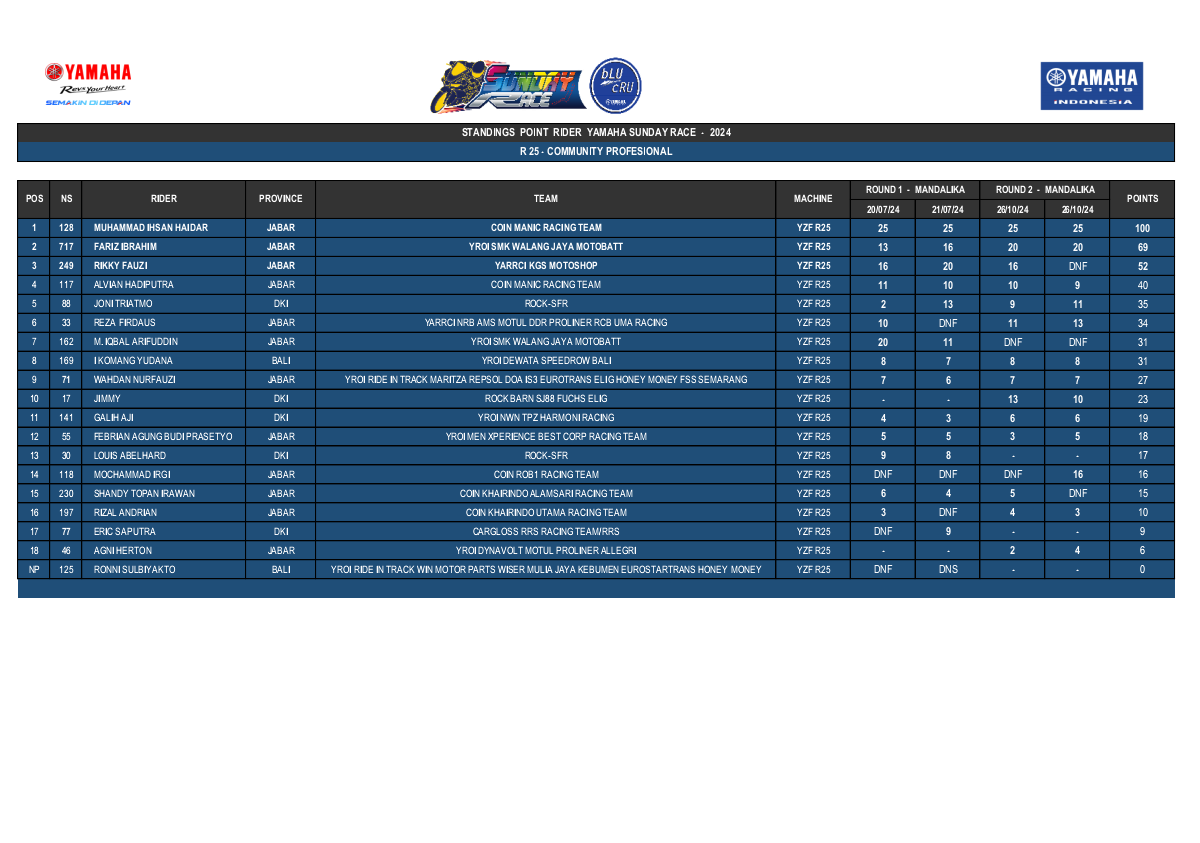Viewport: 1200px width, 843px height.
Task: Select rider name REZA FIRDAUS
Action: tap(123, 323)
